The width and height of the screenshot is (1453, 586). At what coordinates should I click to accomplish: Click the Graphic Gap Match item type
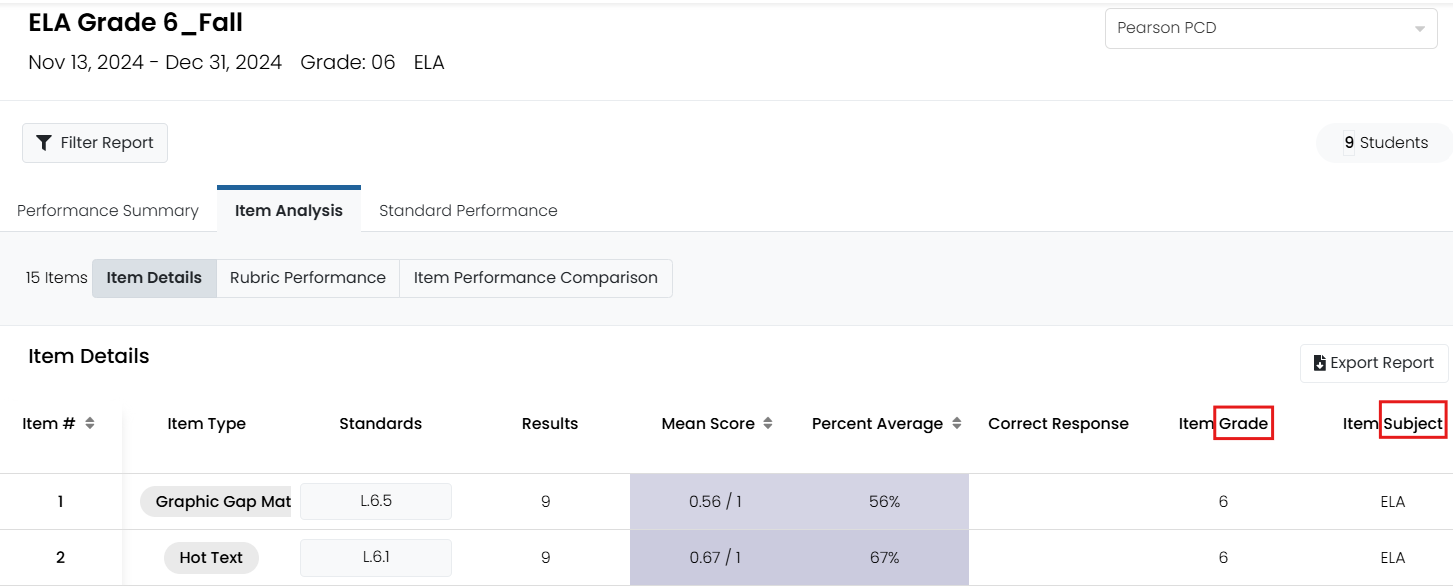[x=216, y=502]
